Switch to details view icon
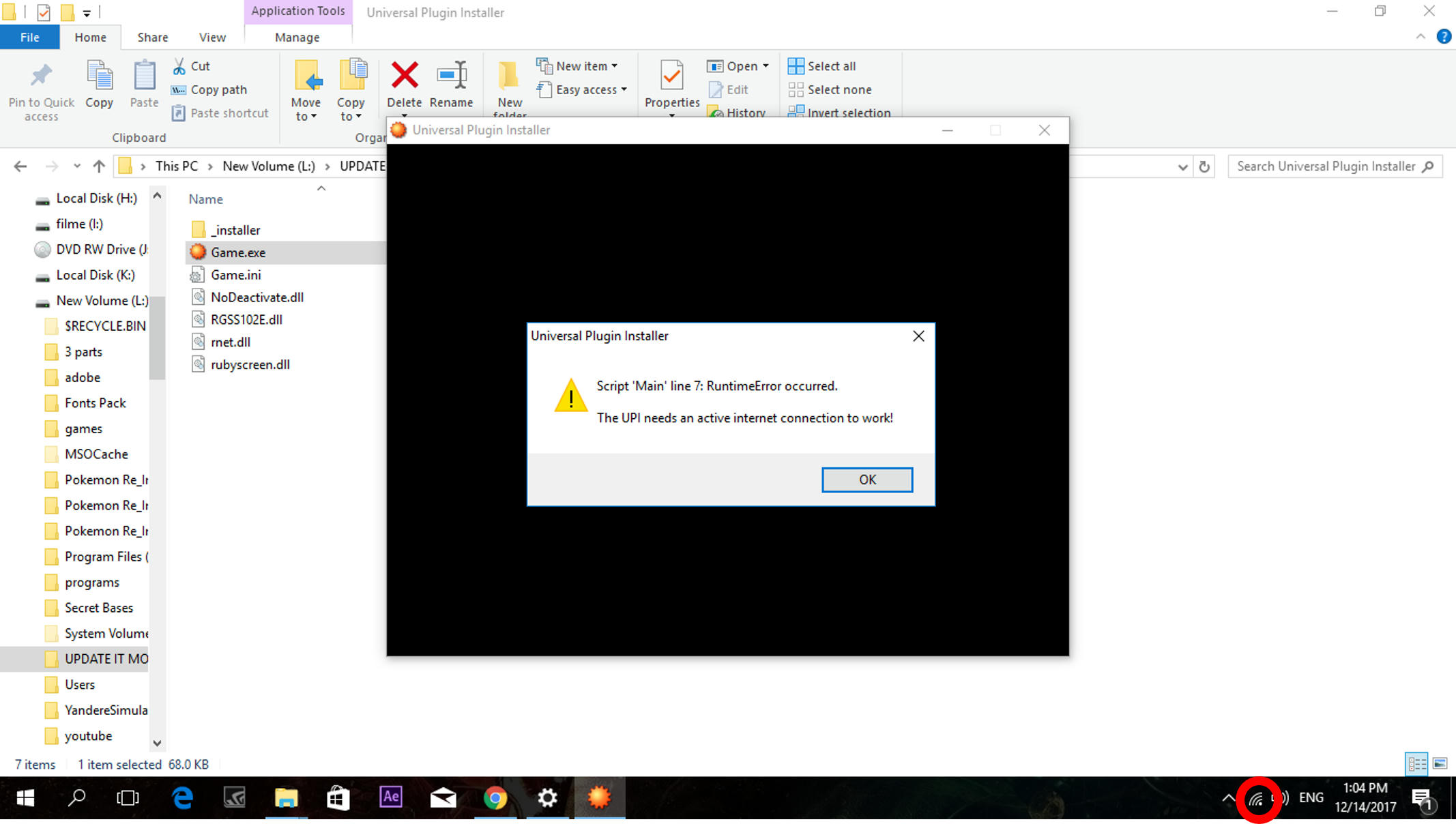Screen dimensions: 1456x824 point(1416,764)
